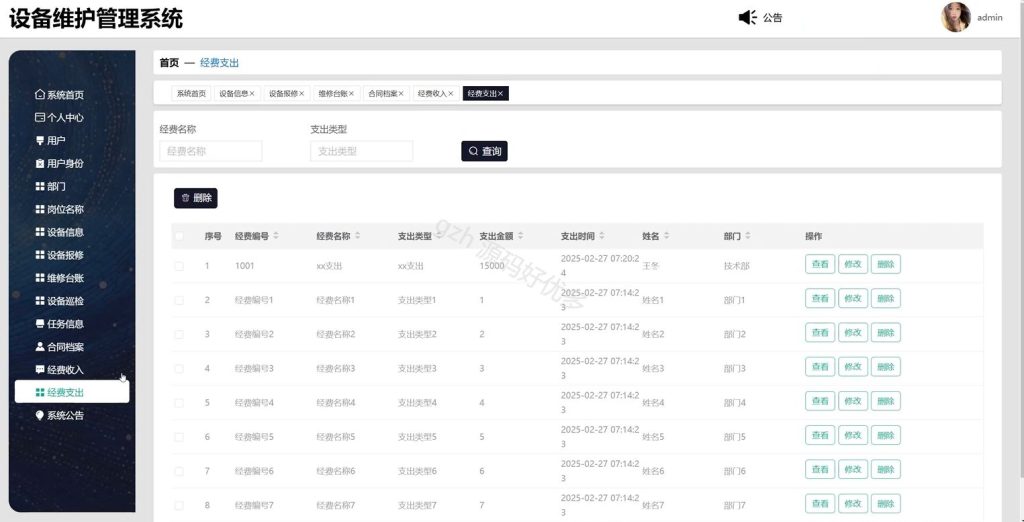Toggle the select-all checkbox in table header
Viewport: 1024px width, 522px height.
(x=179, y=236)
